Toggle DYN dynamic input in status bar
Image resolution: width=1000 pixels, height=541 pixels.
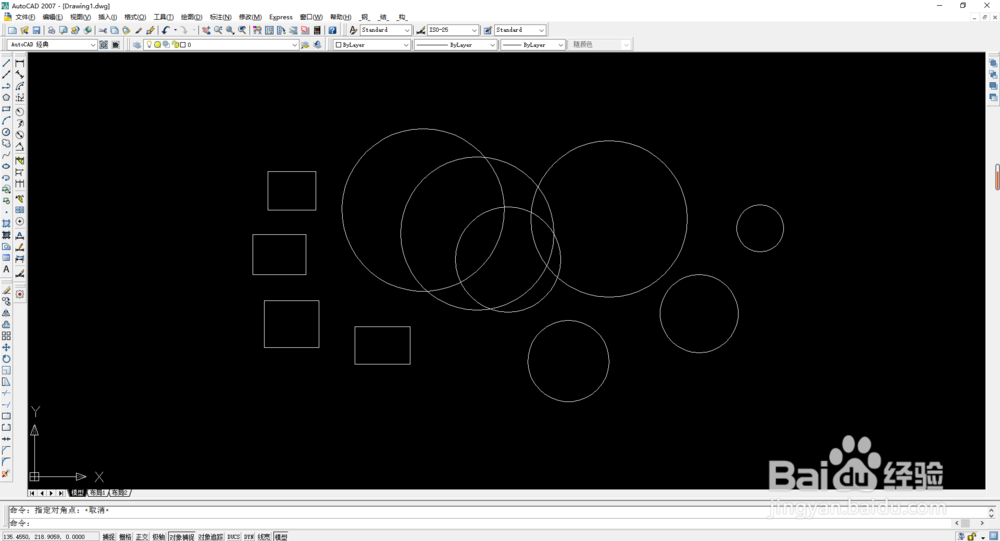[249, 537]
